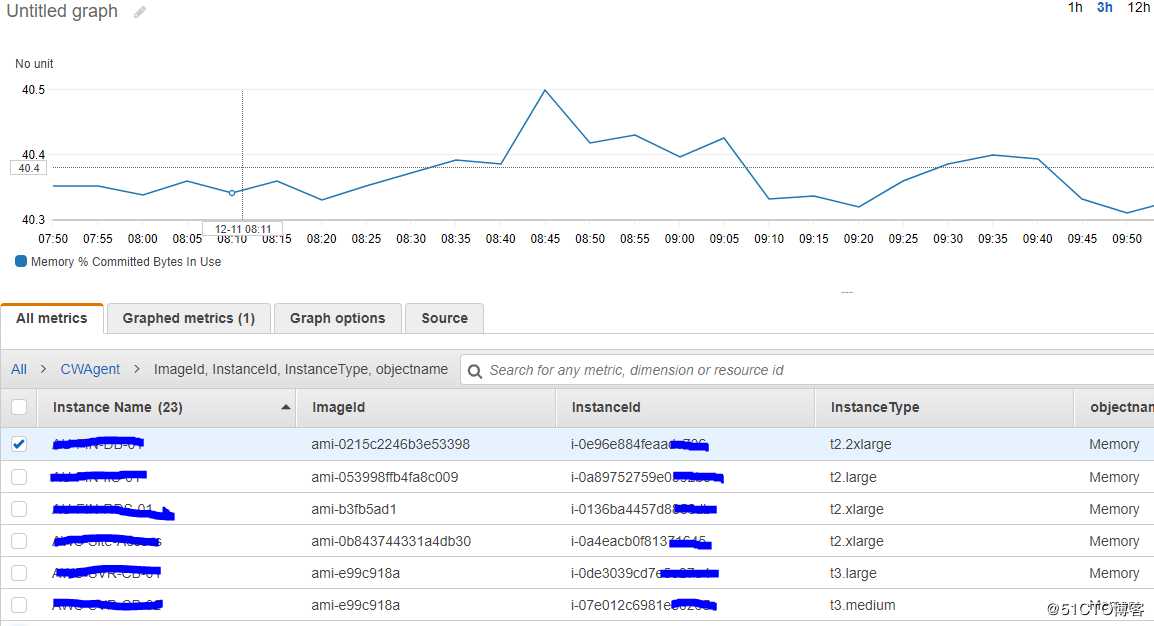
Task: Check the ami-0b843744331a4db30 row checkbox
Action: click(19, 541)
